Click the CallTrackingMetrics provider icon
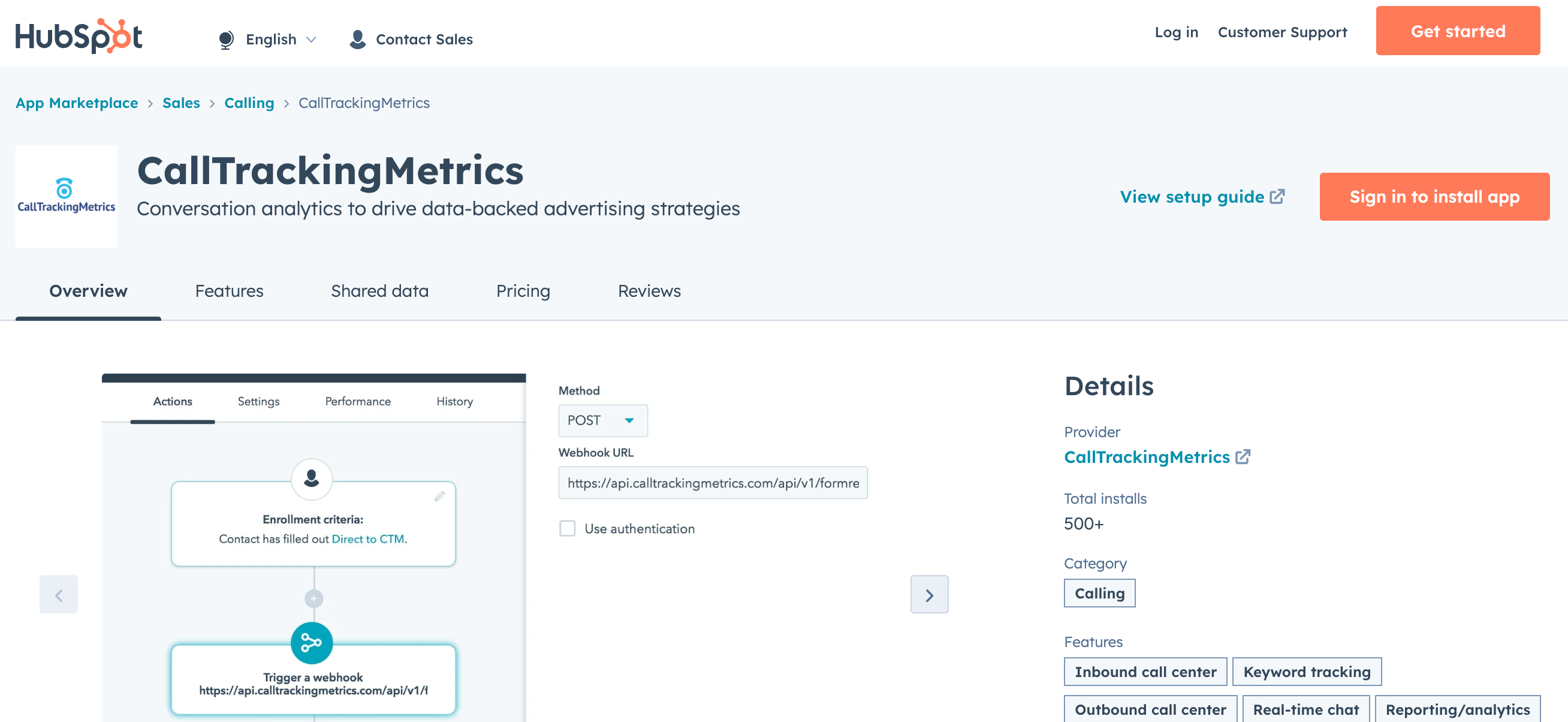Screen dimensions: 1568x722 click(x=1244, y=457)
